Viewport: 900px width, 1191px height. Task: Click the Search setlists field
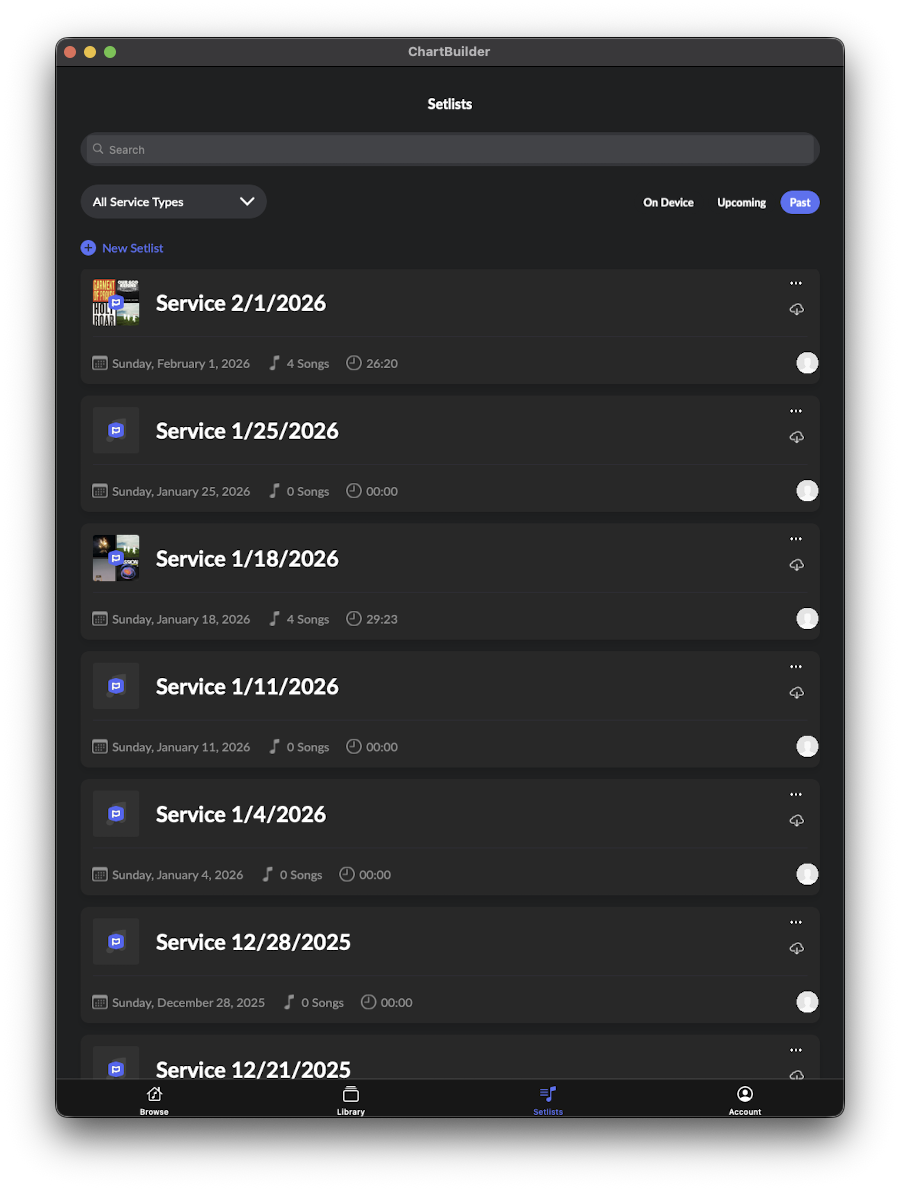(x=450, y=150)
